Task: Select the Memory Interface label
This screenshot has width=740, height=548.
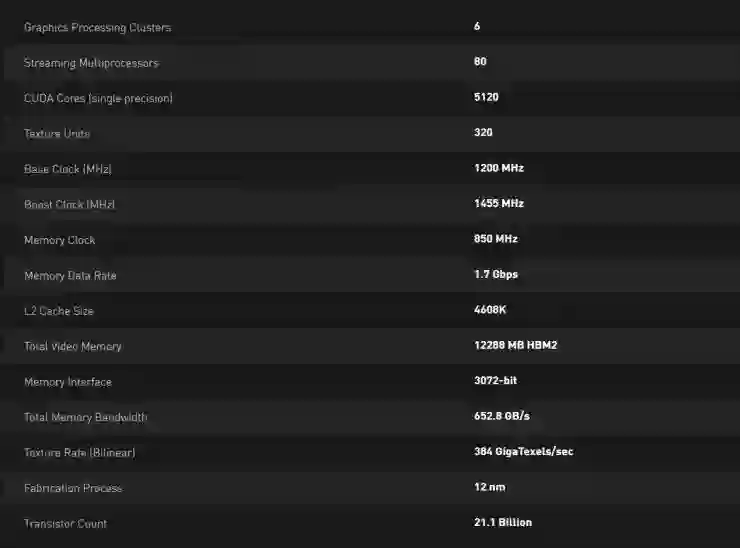Action: (68, 382)
